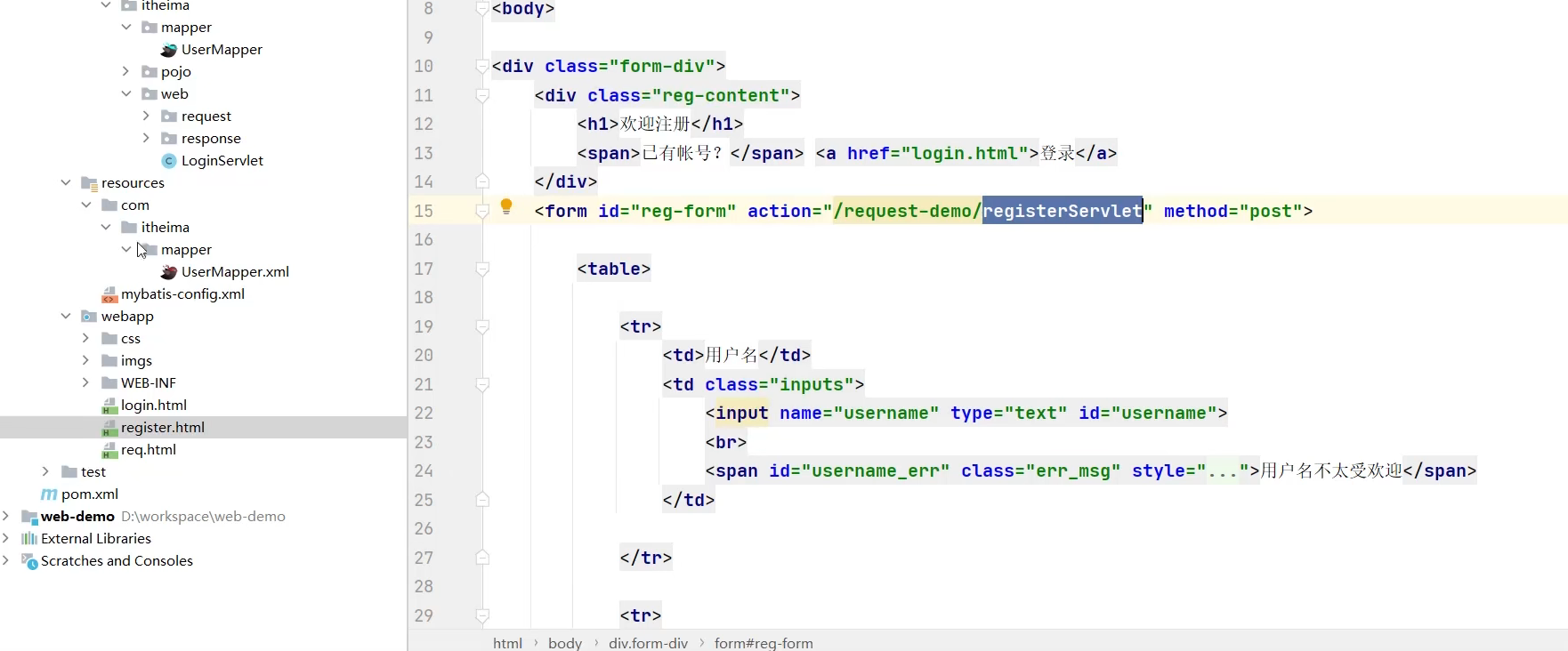The width and height of the screenshot is (1568, 651).
Task: Click the External Libraries icon
Action: coord(29,539)
